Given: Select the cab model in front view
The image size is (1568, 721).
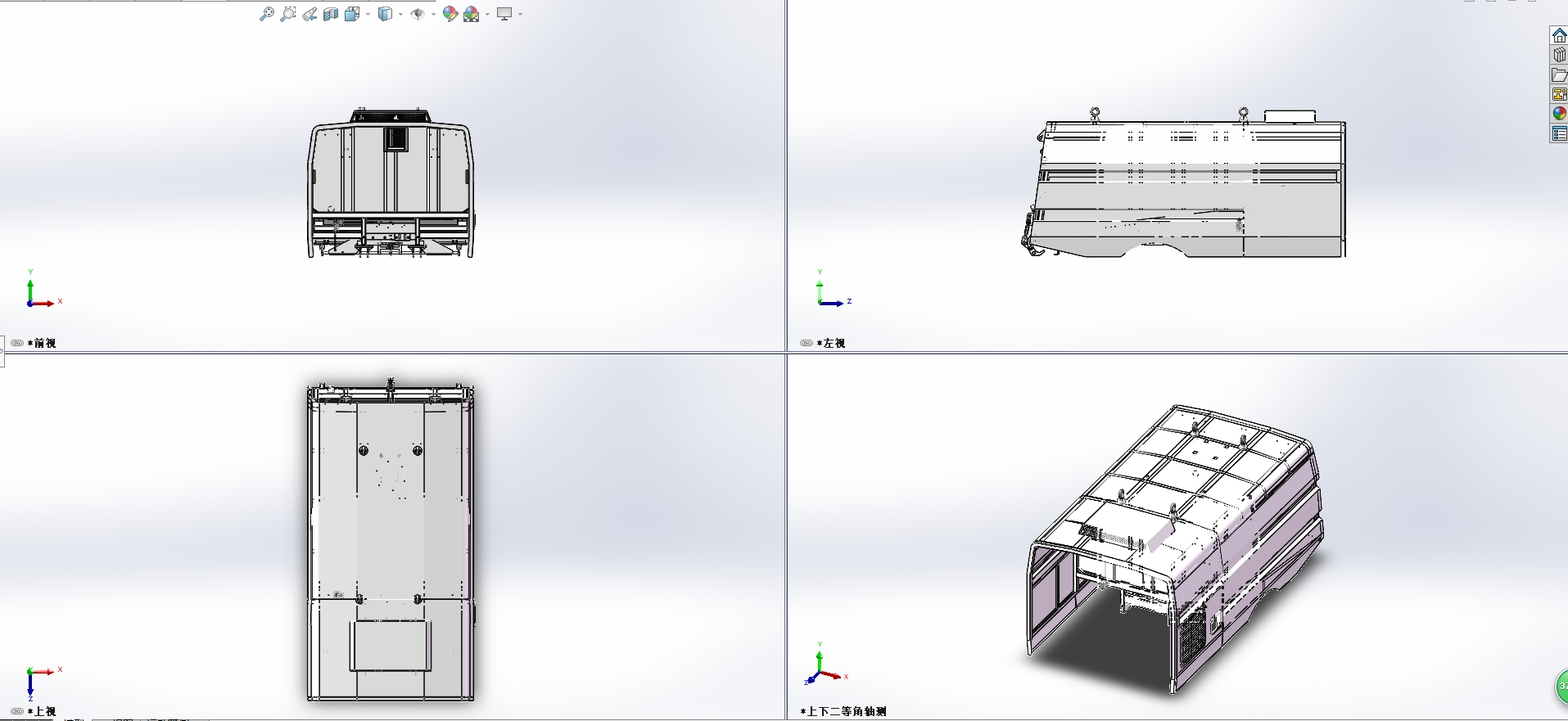Looking at the screenshot, I should pyautogui.click(x=391, y=183).
